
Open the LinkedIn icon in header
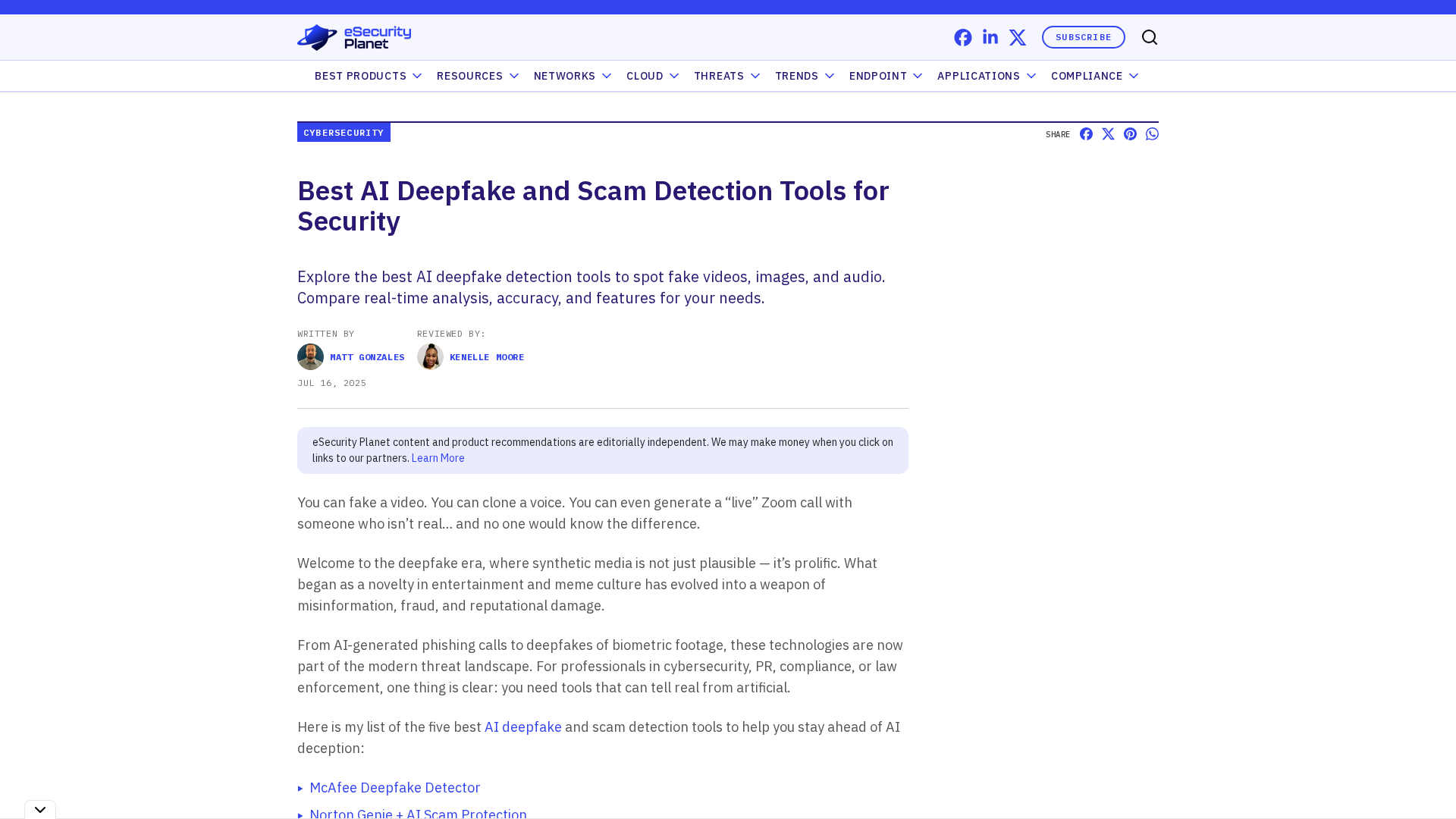click(990, 37)
